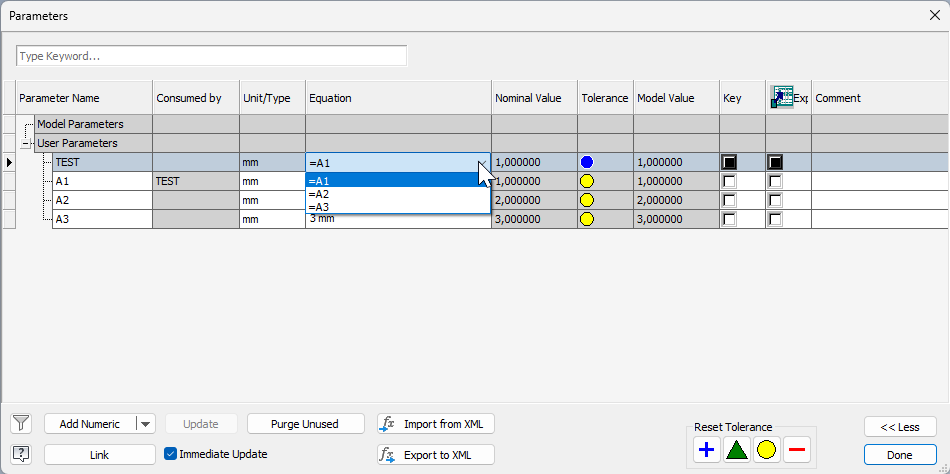Screen dimensions: 950x474
Task: Click the mm unit cell for TEST
Action: coord(273,162)
